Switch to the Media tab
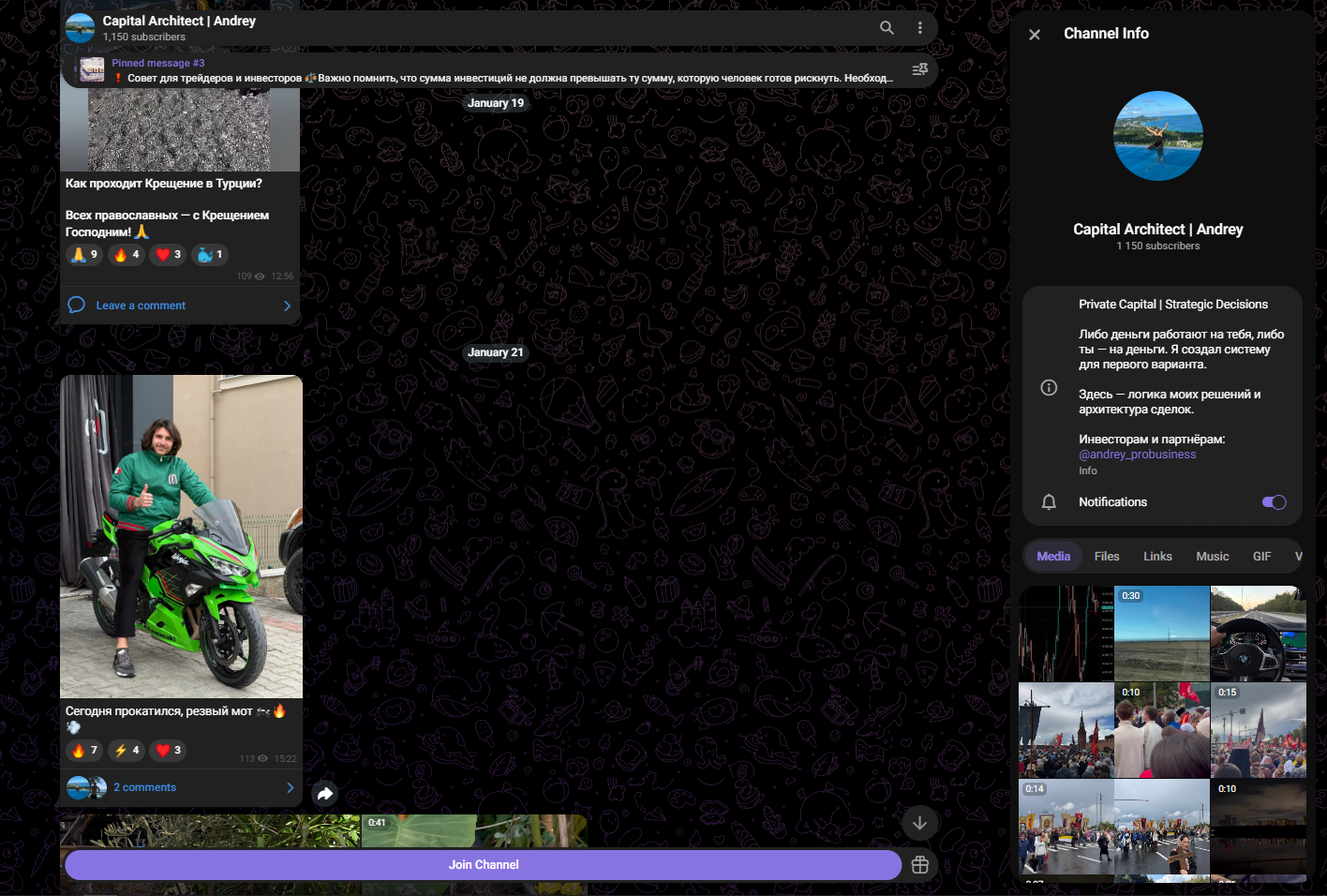Image resolution: width=1327 pixels, height=896 pixels. coord(1053,557)
